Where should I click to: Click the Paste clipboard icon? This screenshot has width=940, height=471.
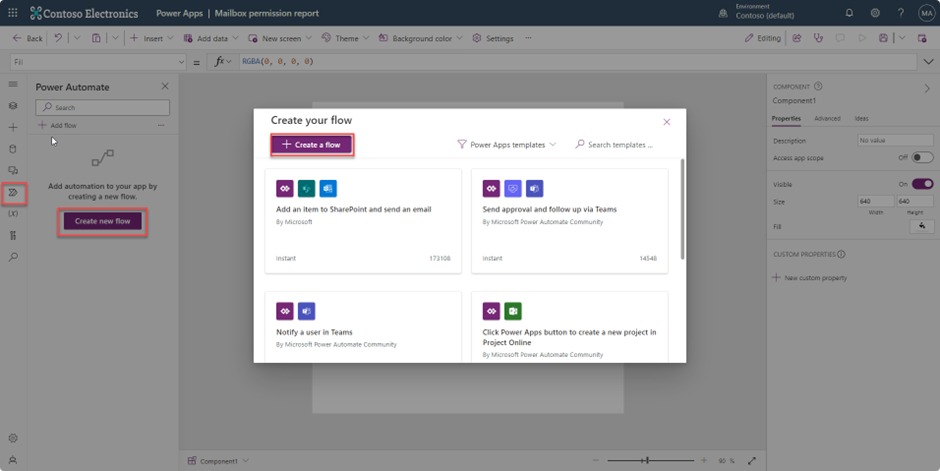(x=96, y=38)
